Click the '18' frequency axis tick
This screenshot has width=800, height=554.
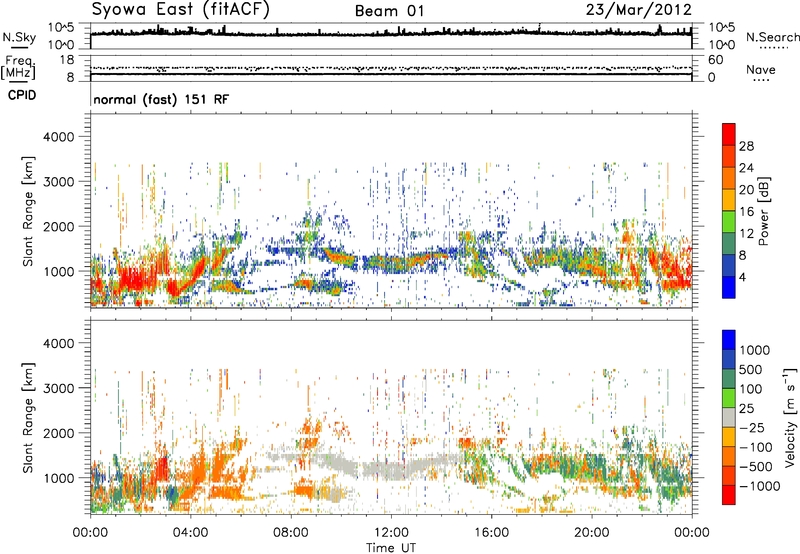[x=67, y=60]
